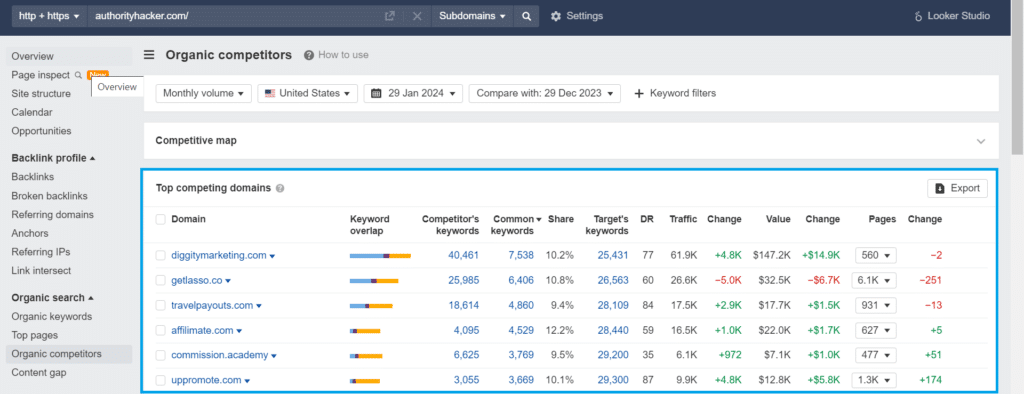The width and height of the screenshot is (1024, 394).
Task: Open Link intersect in sidebar
Action: (x=41, y=271)
